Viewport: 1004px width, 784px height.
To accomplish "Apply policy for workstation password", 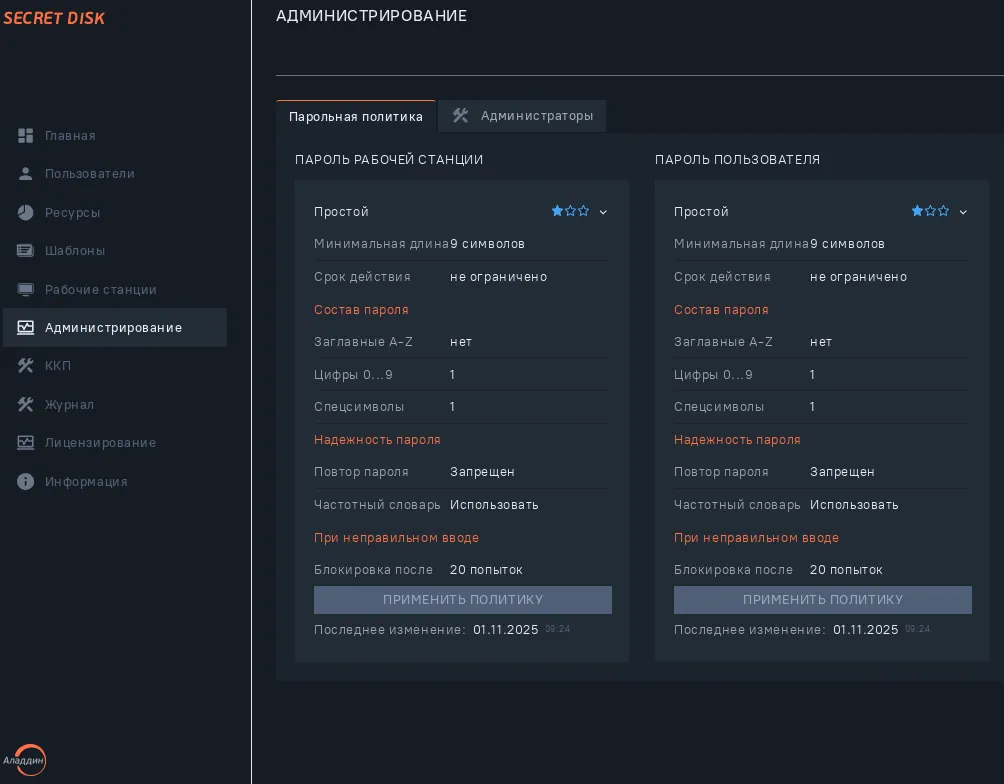I will (462, 600).
